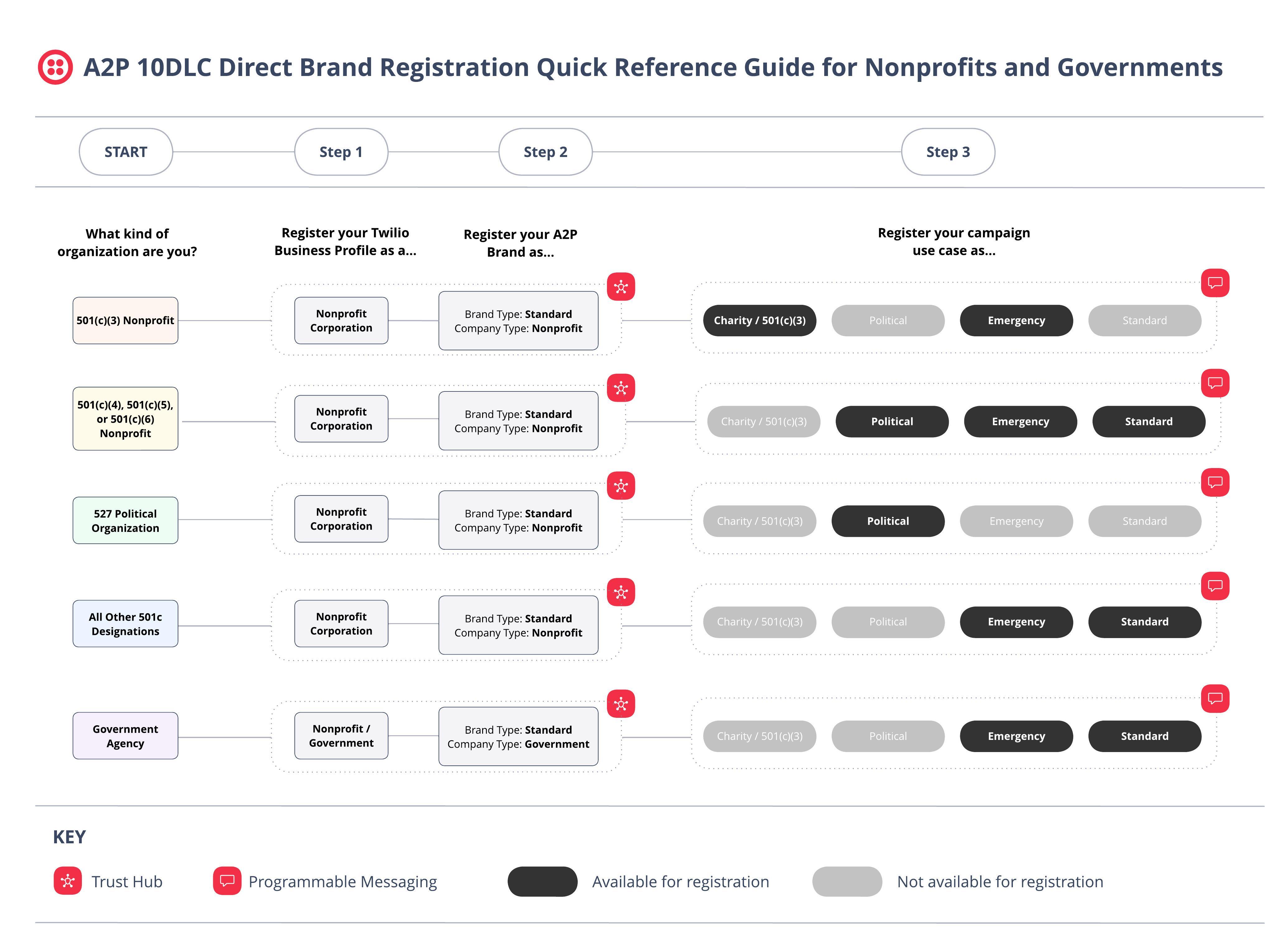
Task: Select the Step 3 pill
Action: (x=948, y=152)
